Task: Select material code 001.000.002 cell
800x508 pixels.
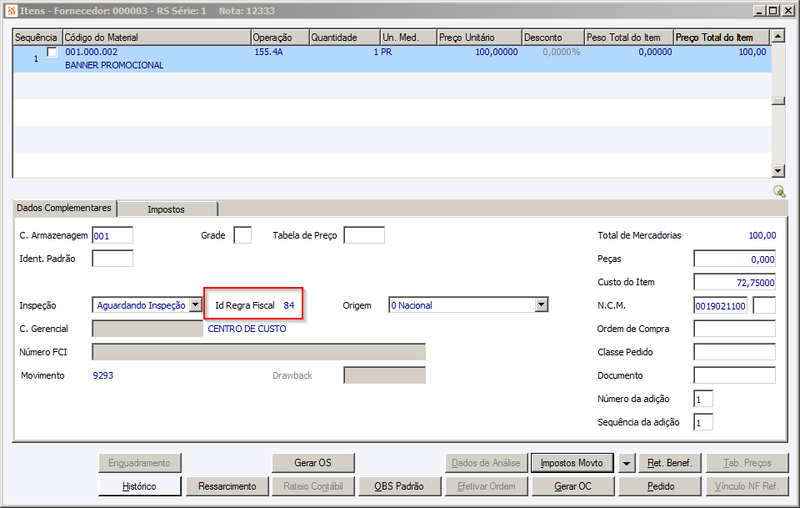Action: coord(91,52)
